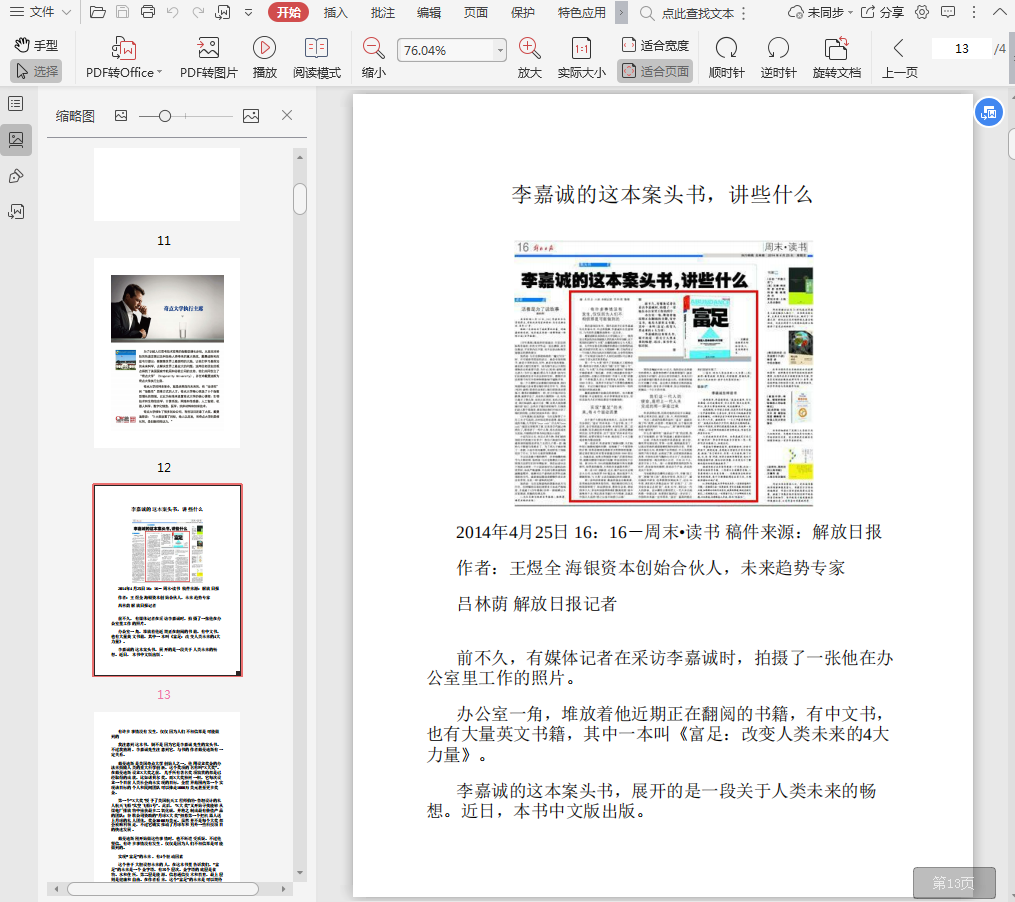
Task: Zoom in using the 放大 icon
Action: (529, 57)
